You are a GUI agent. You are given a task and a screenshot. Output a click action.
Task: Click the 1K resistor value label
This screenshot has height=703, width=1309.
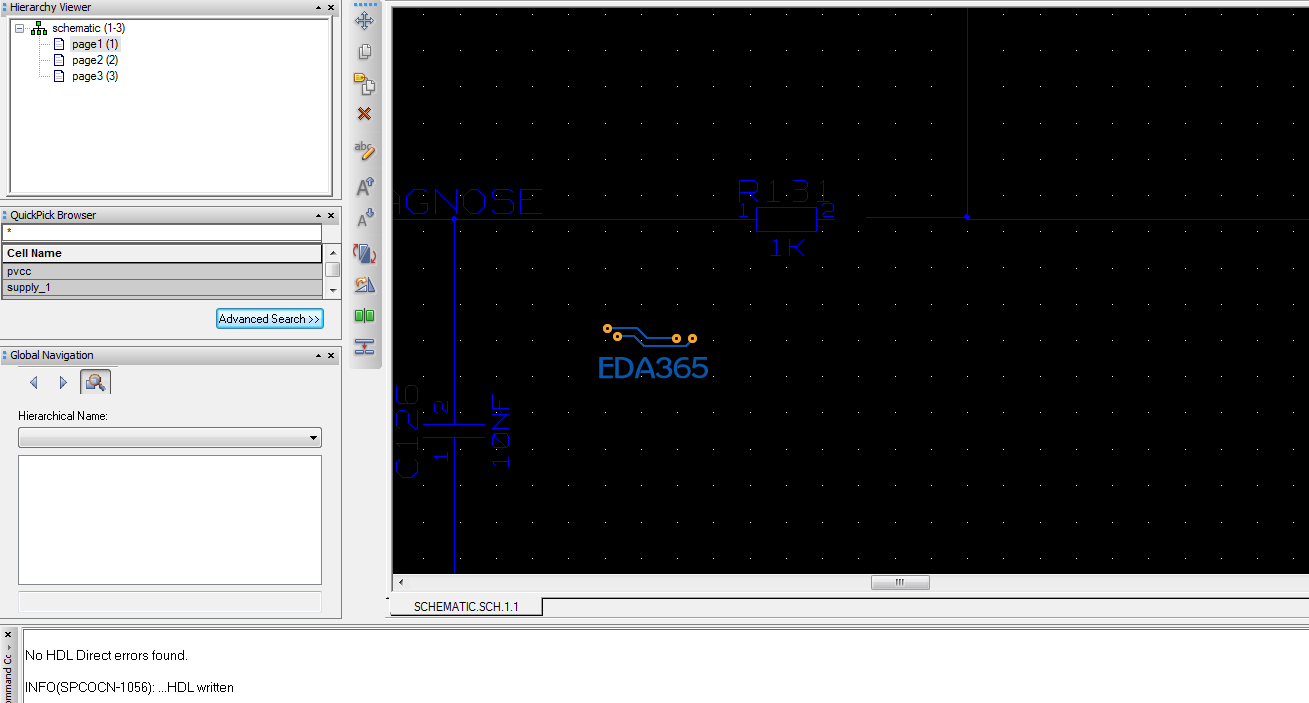coord(788,247)
